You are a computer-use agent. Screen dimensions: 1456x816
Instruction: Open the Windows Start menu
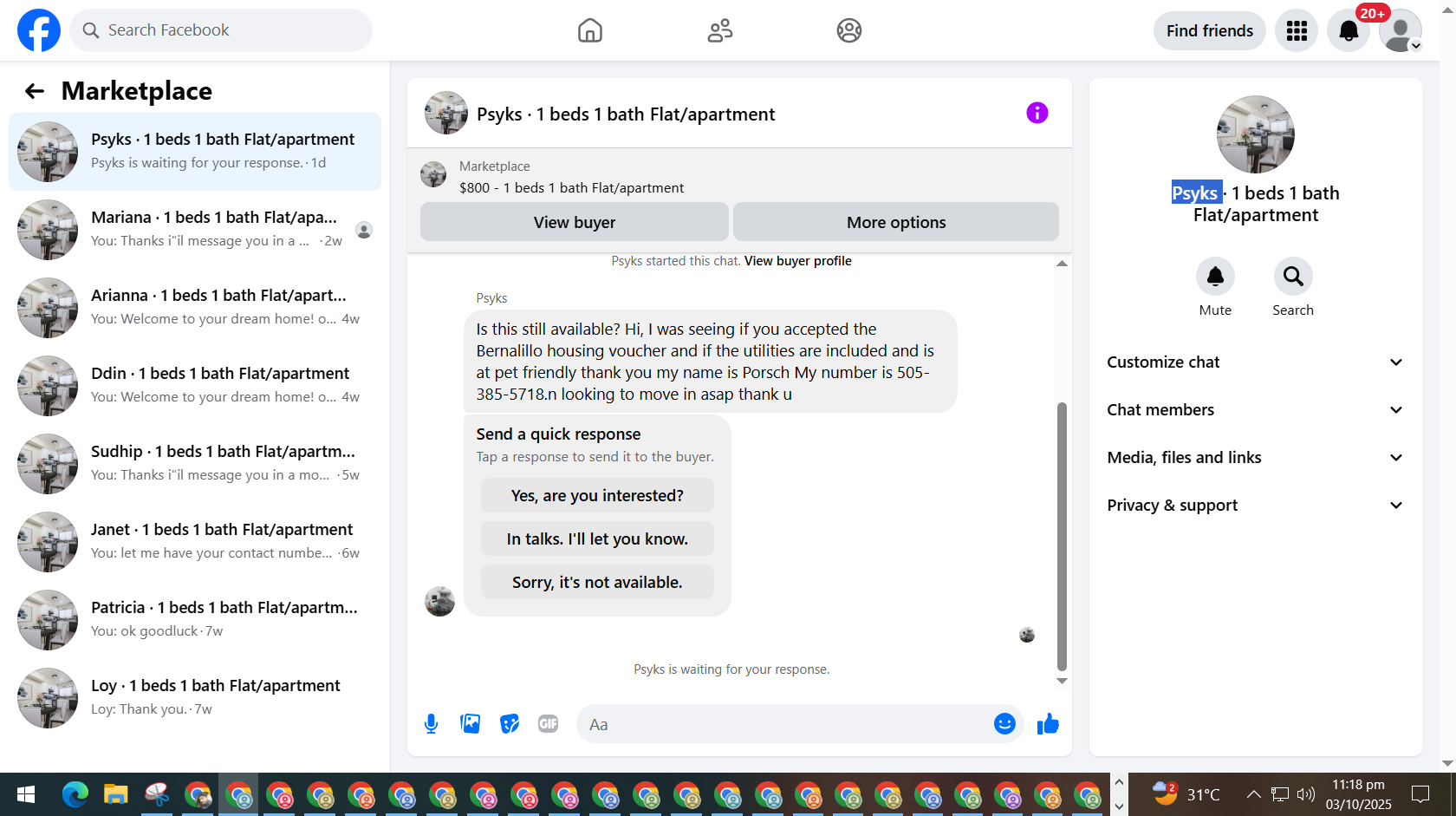(x=26, y=794)
